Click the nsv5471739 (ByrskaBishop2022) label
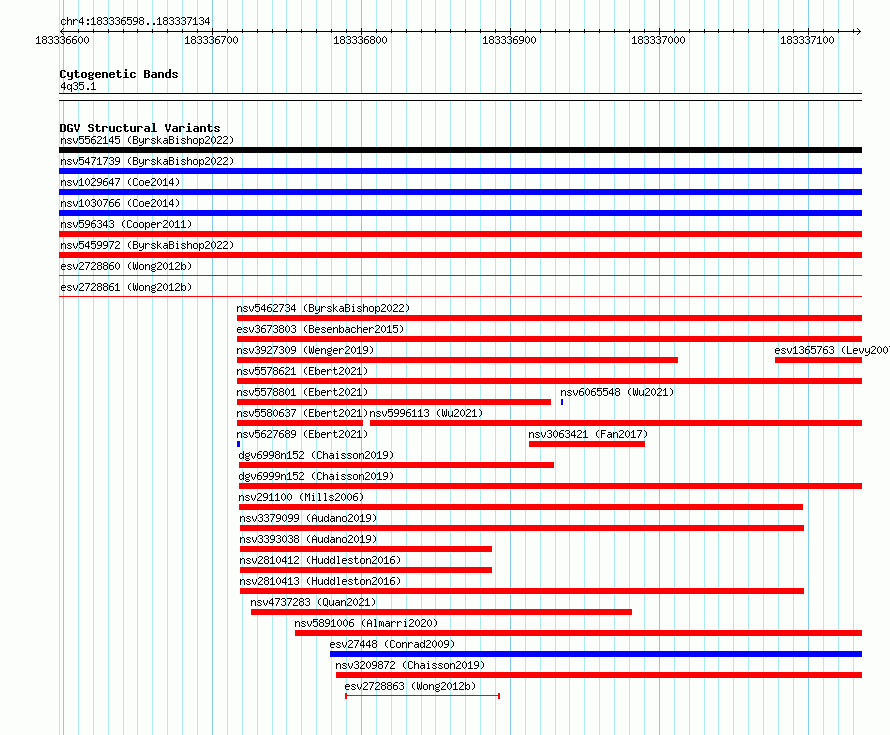 [147, 161]
